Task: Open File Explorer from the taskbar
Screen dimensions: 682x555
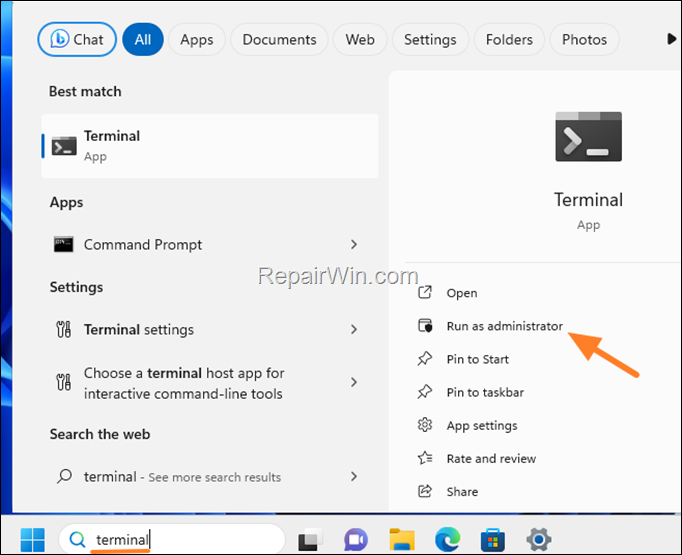Action: pyautogui.click(x=402, y=539)
